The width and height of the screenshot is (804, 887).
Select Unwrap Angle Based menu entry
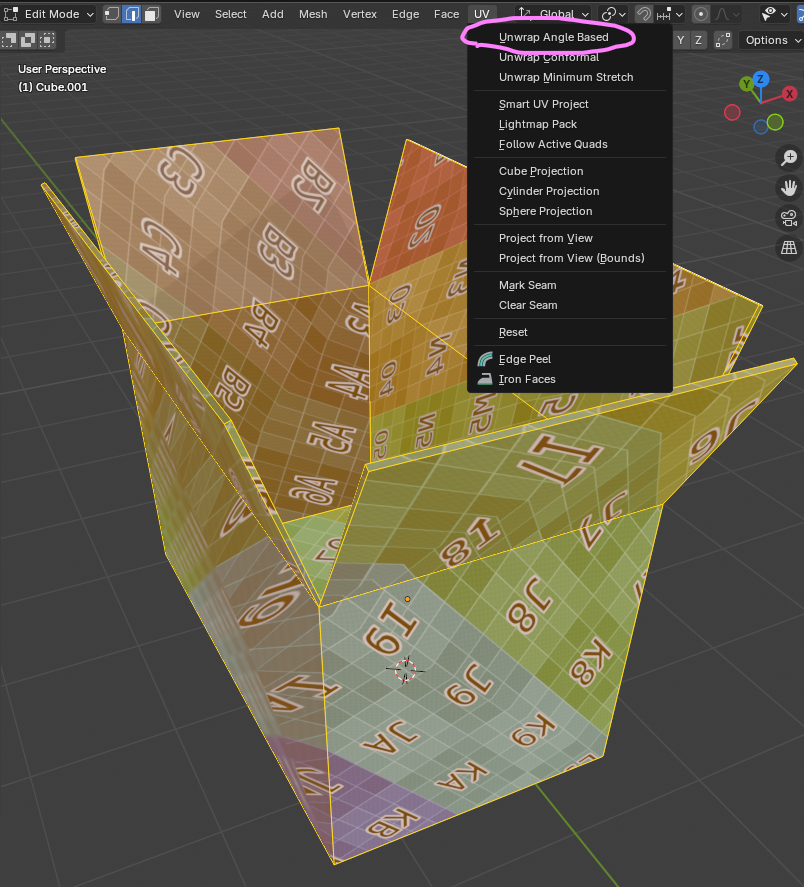coord(553,37)
